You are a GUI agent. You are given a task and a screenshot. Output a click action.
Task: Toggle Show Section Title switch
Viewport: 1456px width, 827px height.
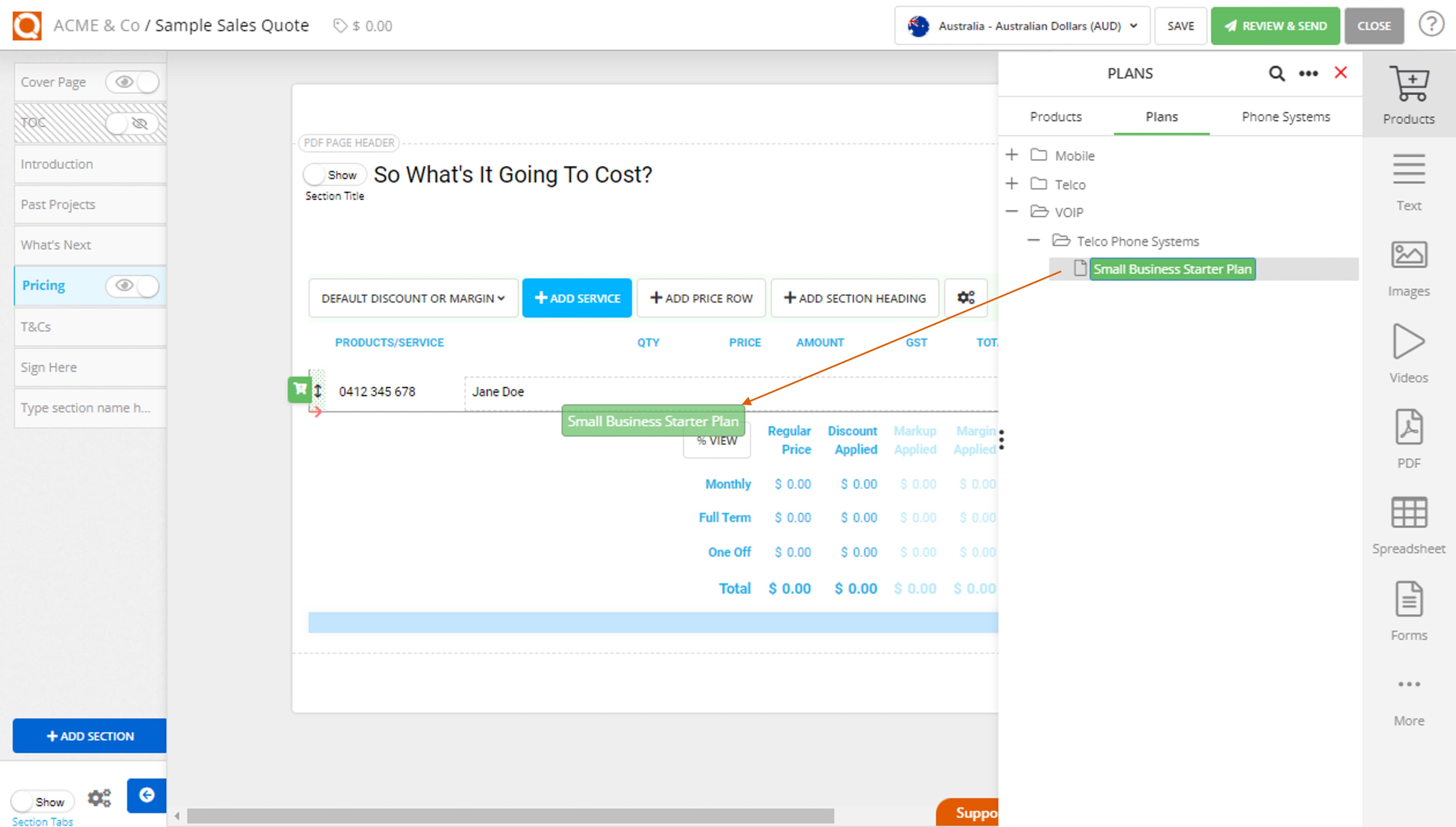(x=334, y=175)
